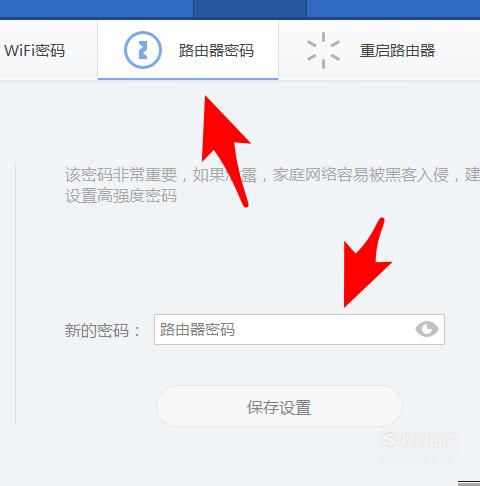The width and height of the screenshot is (480, 486).
Task: Click the 新的密码 field label
Action: pyautogui.click(x=102, y=331)
